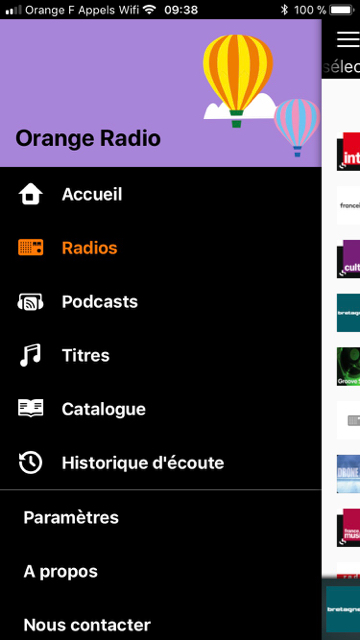The width and height of the screenshot is (360, 640).
Task: Tap the Orange Radio balloon header
Action: click(161, 93)
